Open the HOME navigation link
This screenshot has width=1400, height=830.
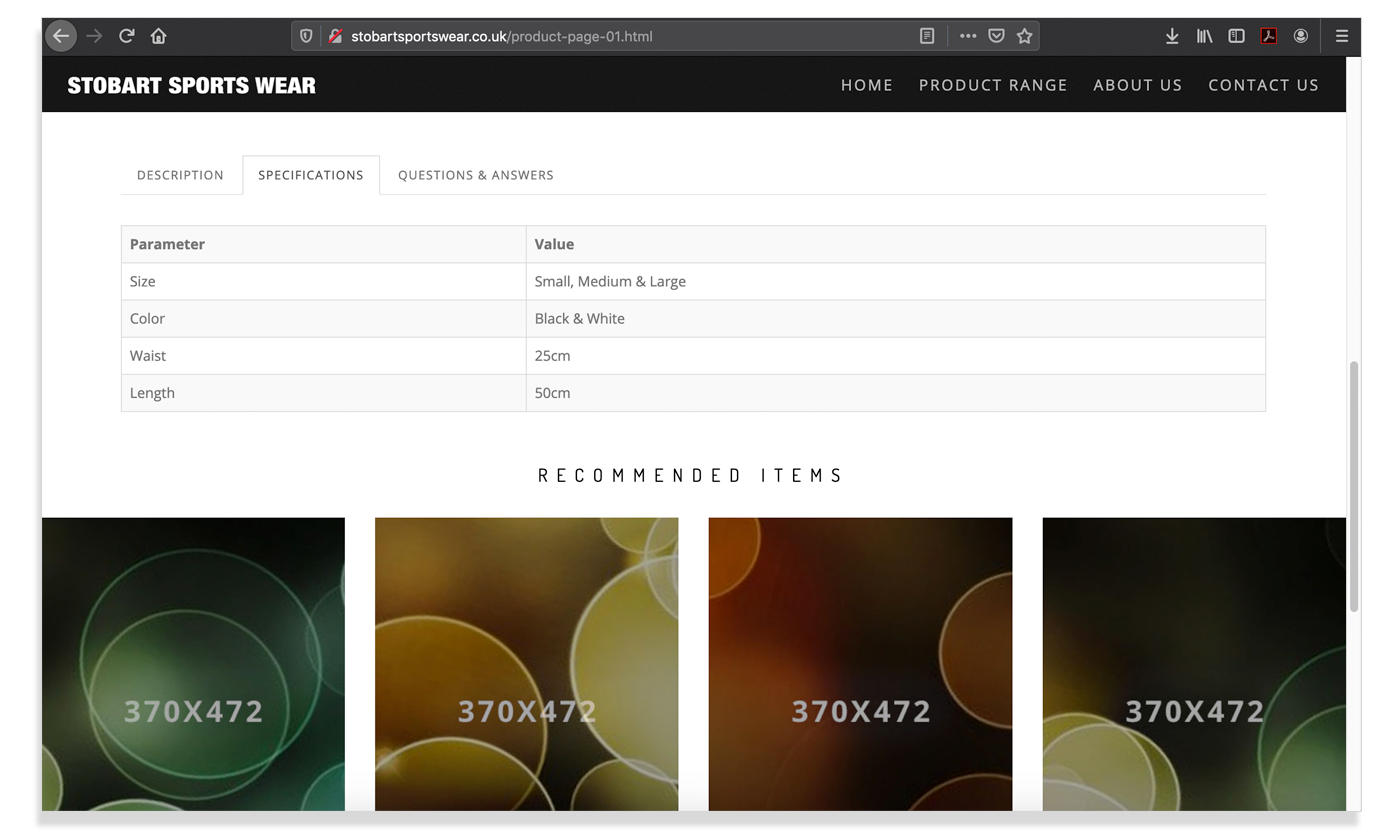click(867, 85)
